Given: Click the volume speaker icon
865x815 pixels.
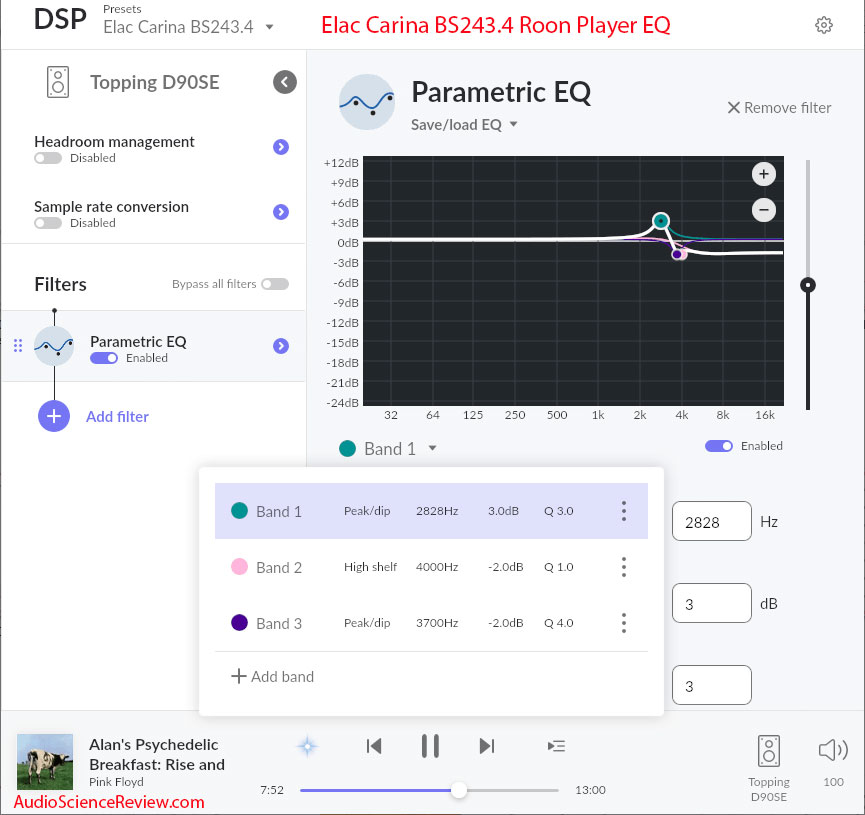Looking at the screenshot, I should (832, 750).
